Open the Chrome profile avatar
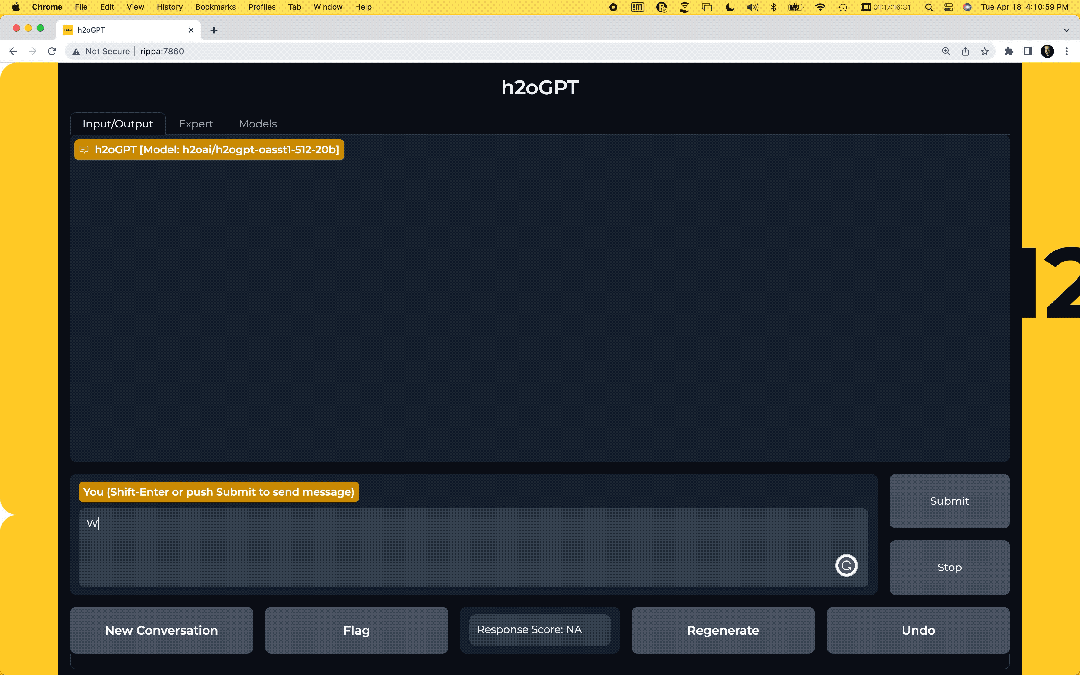The width and height of the screenshot is (1080, 675). coord(1047,51)
